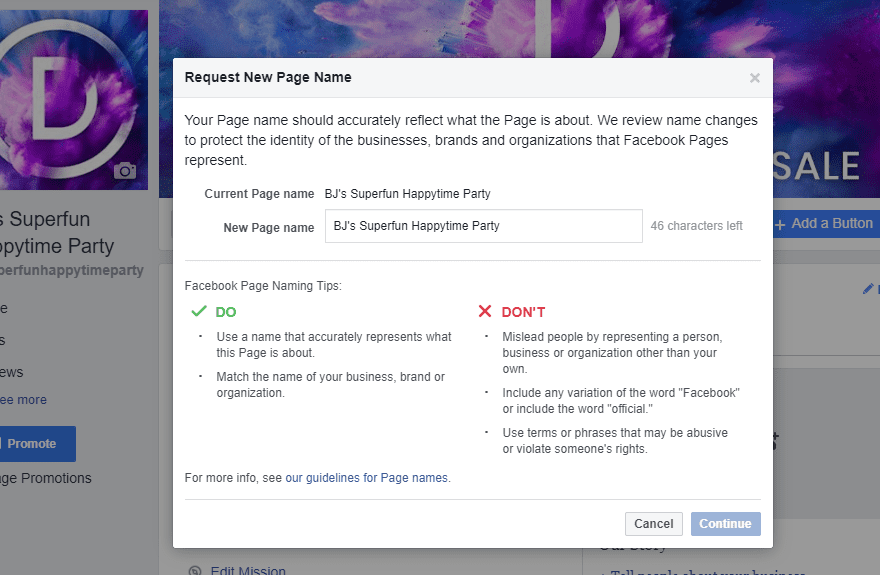Select the '46 characters left' counter text
This screenshot has height=575, width=880.
[696, 226]
